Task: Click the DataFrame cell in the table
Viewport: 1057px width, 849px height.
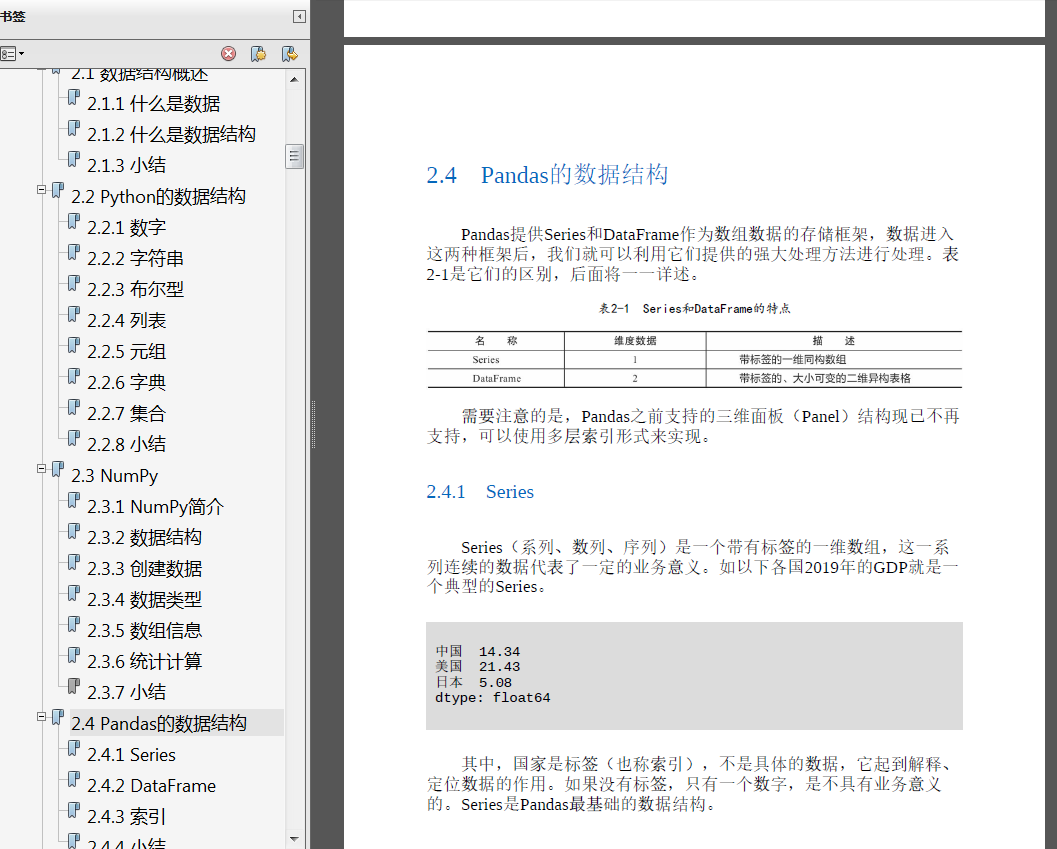Action: point(497,379)
